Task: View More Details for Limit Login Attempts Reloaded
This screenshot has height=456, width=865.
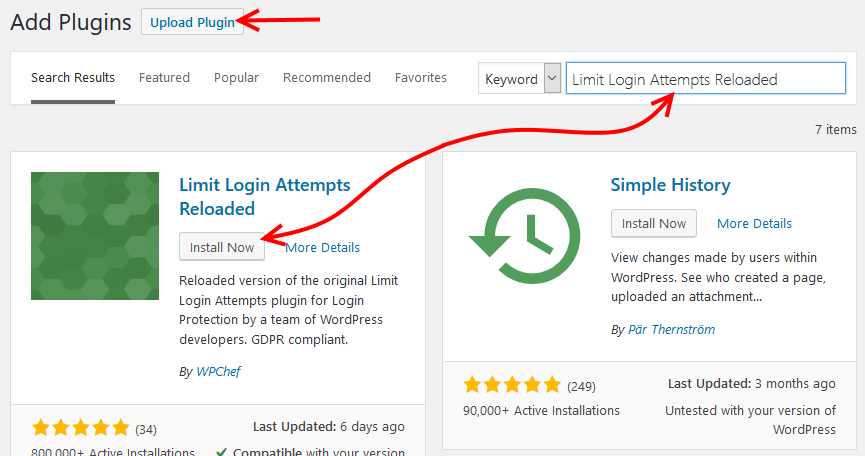Action: click(x=323, y=248)
